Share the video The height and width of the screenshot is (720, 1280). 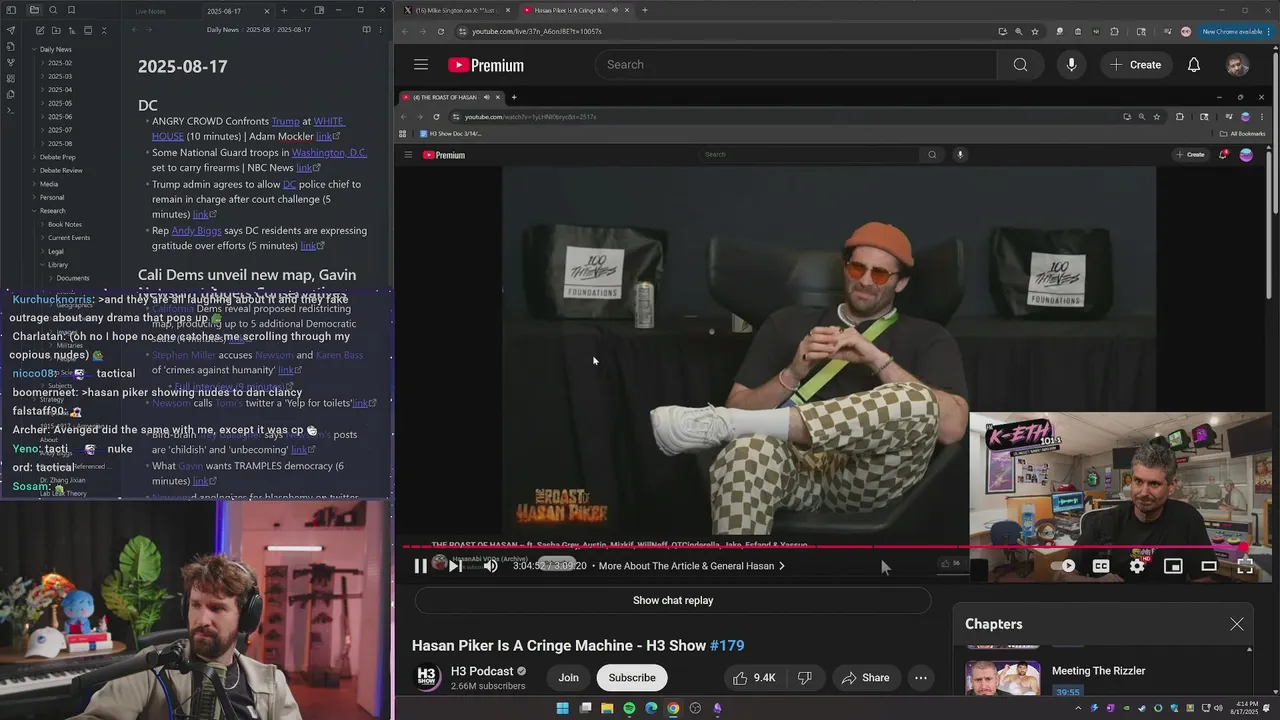(x=865, y=678)
